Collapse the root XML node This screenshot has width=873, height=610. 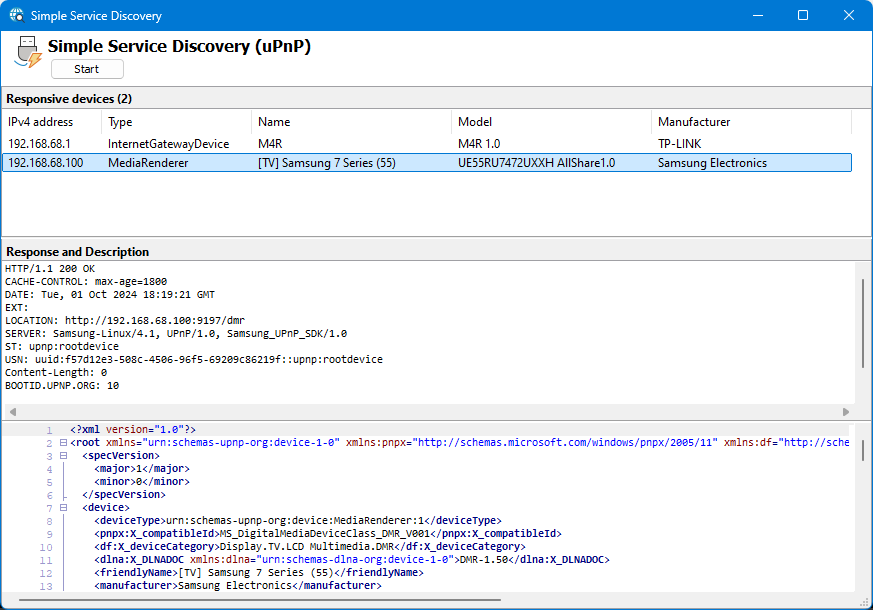click(x=63, y=442)
